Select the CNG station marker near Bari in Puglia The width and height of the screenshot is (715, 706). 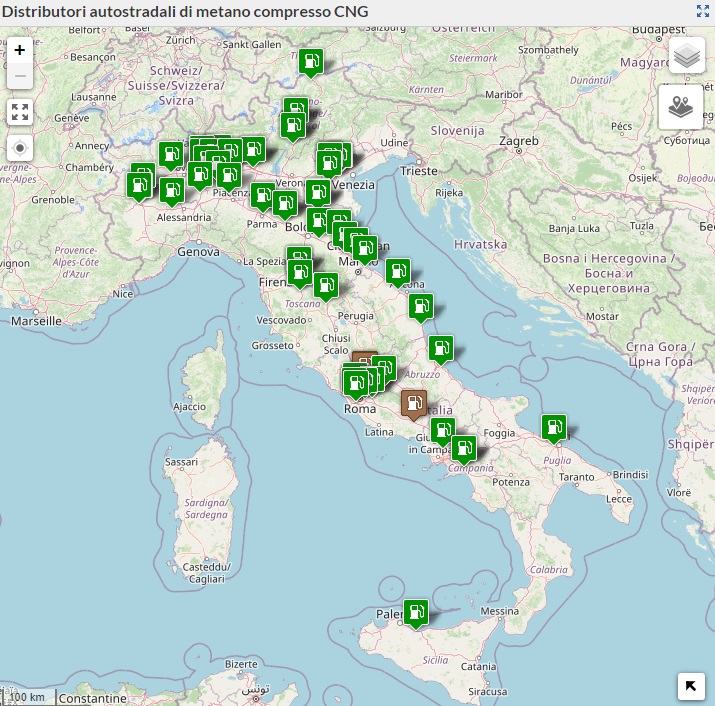click(554, 429)
